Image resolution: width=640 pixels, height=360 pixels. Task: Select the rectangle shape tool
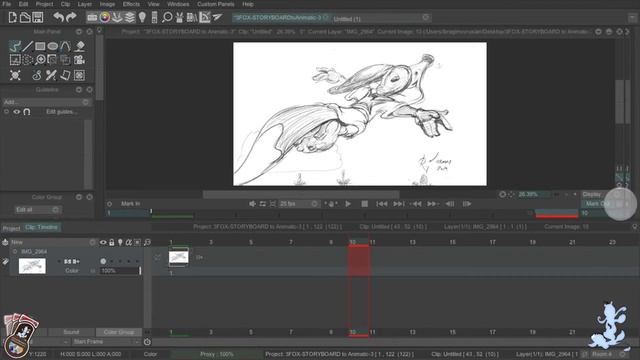40,46
